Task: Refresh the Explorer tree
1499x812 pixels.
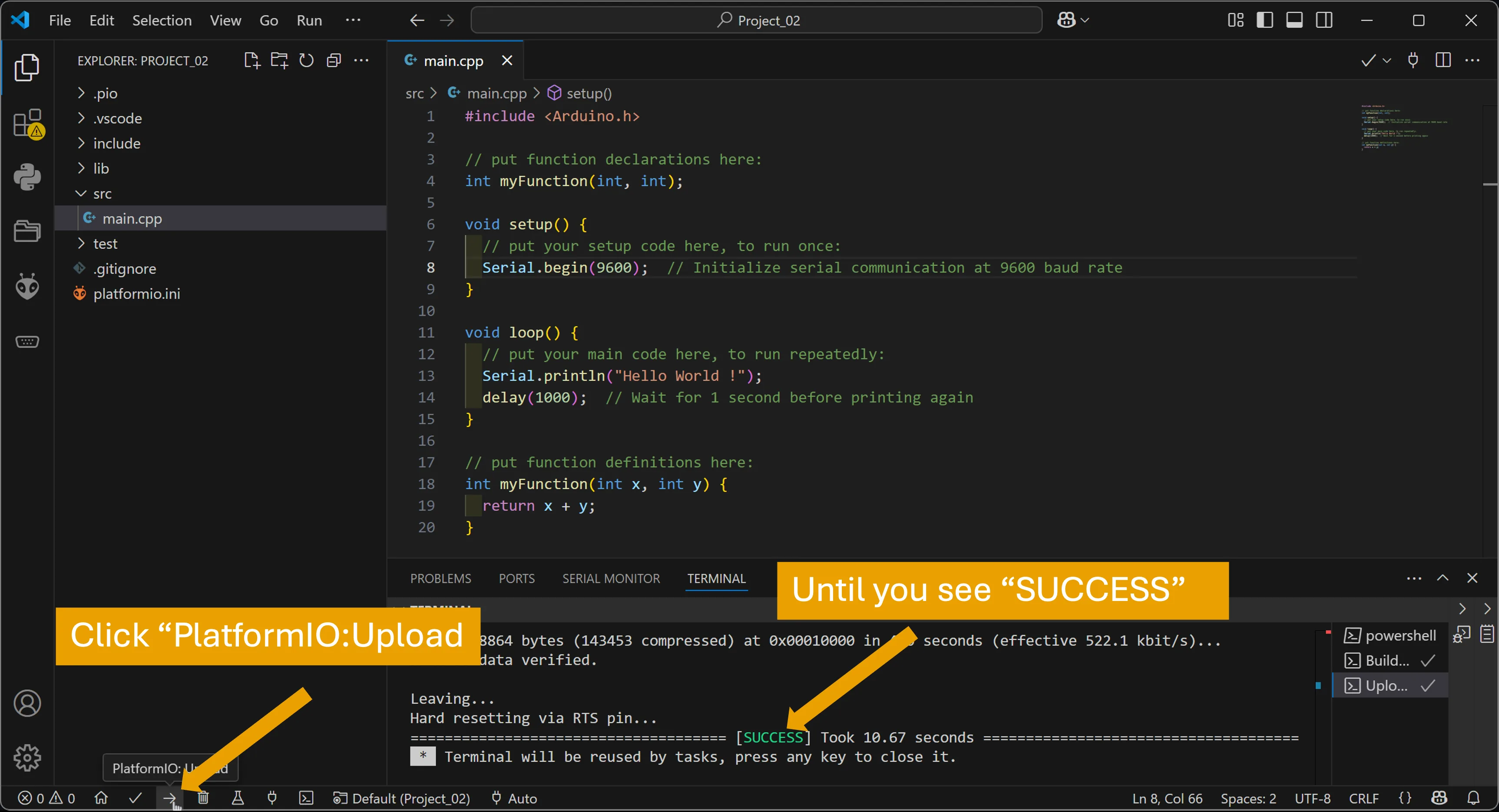Action: point(306,60)
